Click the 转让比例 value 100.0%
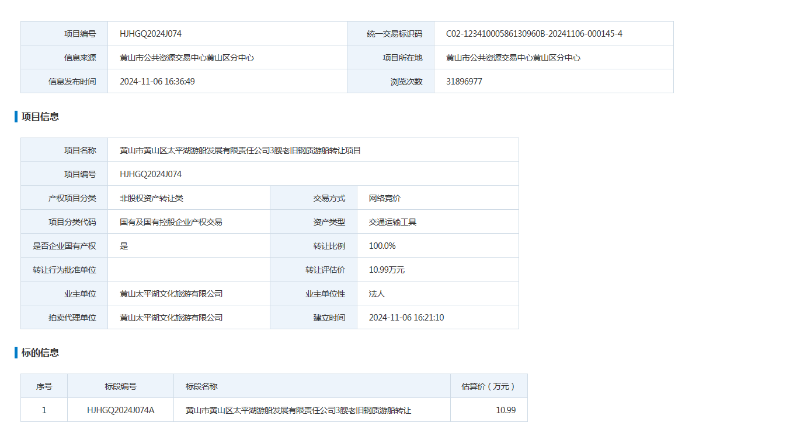The image size is (800, 433). [x=382, y=246]
